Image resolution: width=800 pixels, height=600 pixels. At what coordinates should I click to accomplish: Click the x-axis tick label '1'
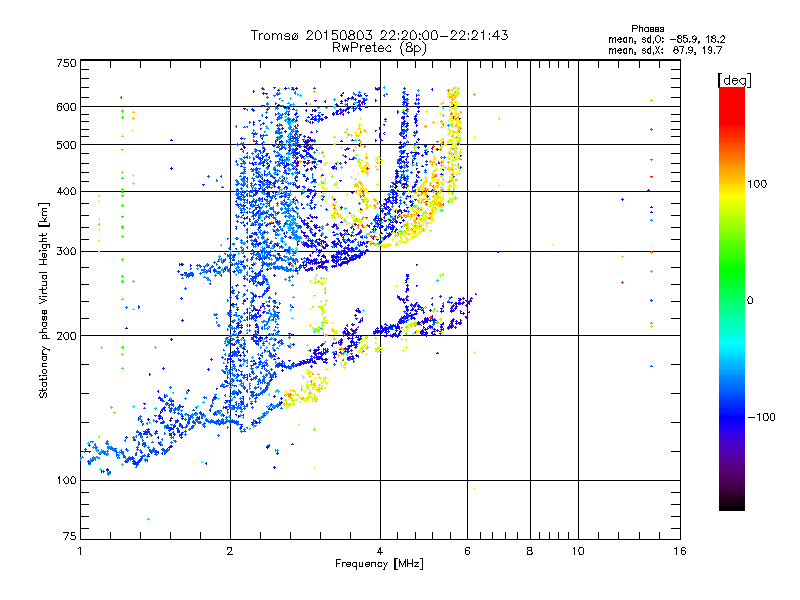[80, 551]
